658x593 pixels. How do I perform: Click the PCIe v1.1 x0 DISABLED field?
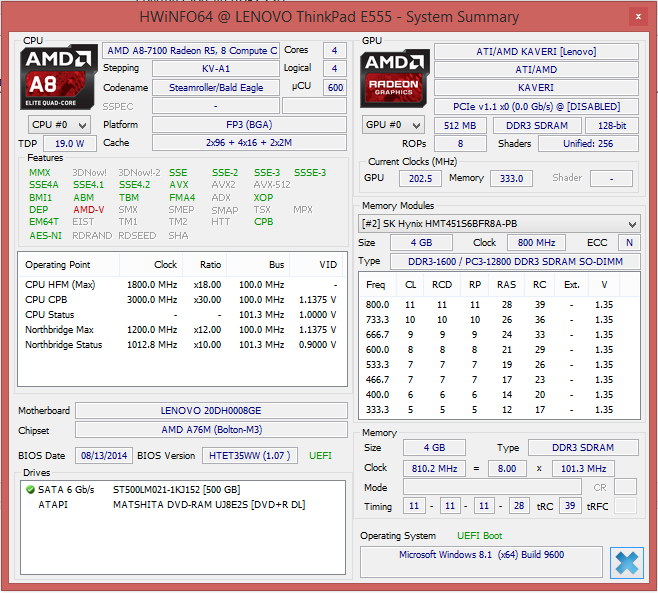[x=536, y=107]
